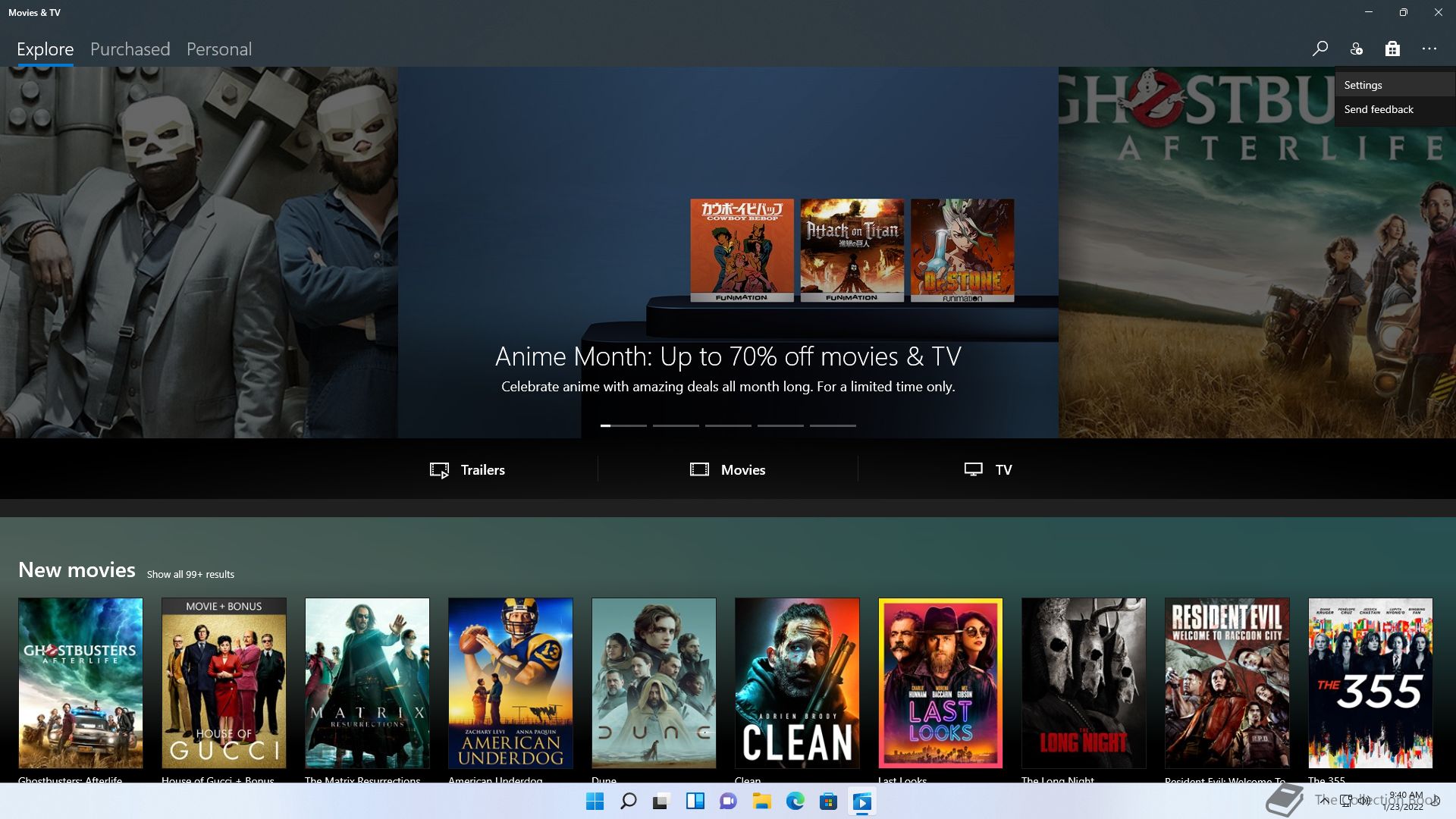Show the masked men previous hero banner

pyautogui.click(x=199, y=253)
